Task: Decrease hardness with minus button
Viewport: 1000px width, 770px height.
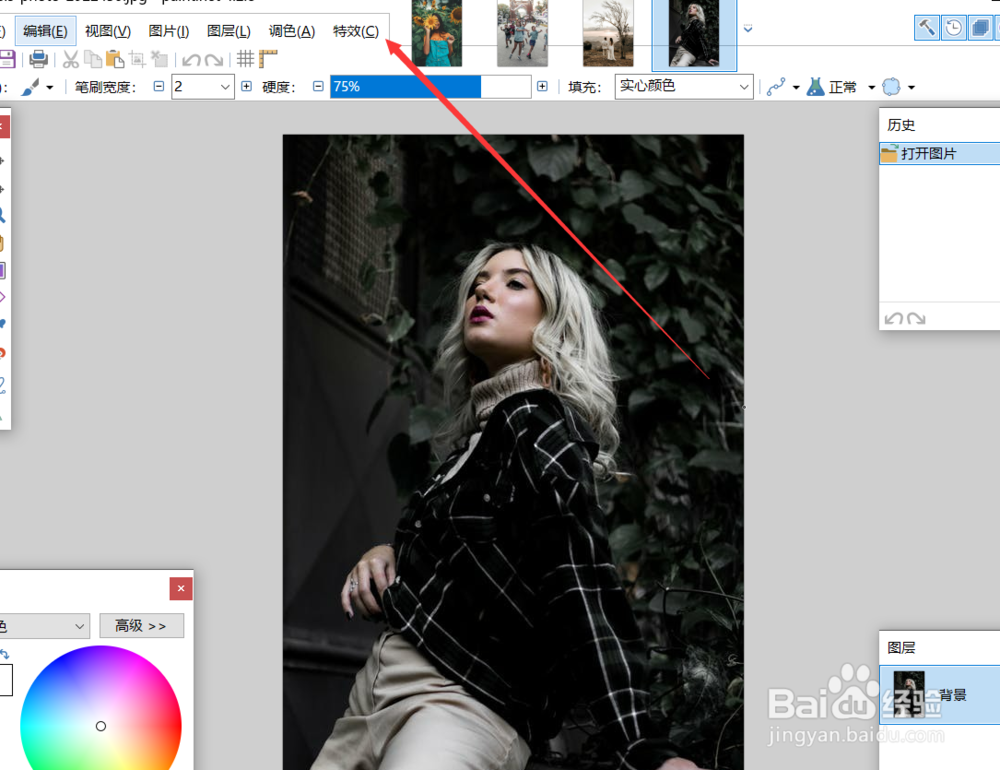Action: 318,86
